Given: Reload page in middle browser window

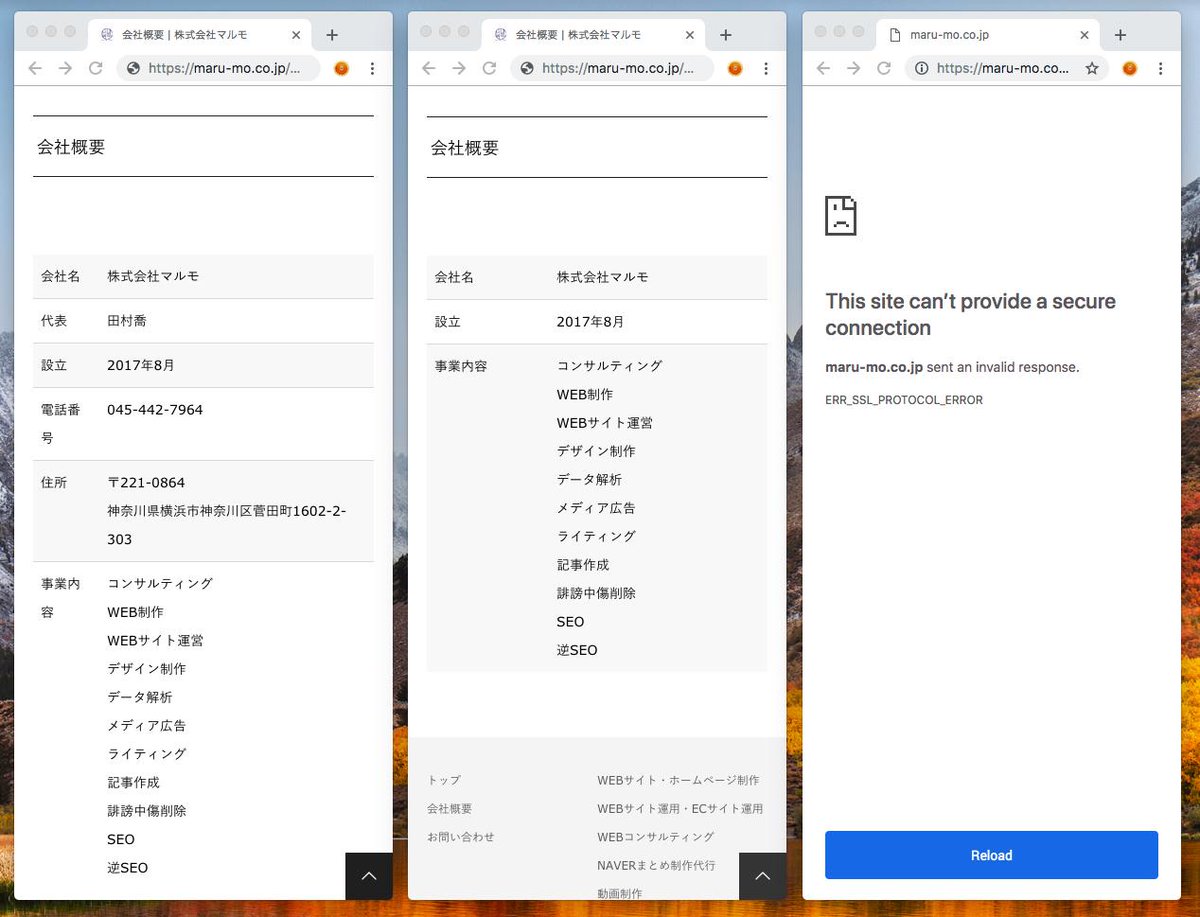Looking at the screenshot, I should pyautogui.click(x=490, y=68).
